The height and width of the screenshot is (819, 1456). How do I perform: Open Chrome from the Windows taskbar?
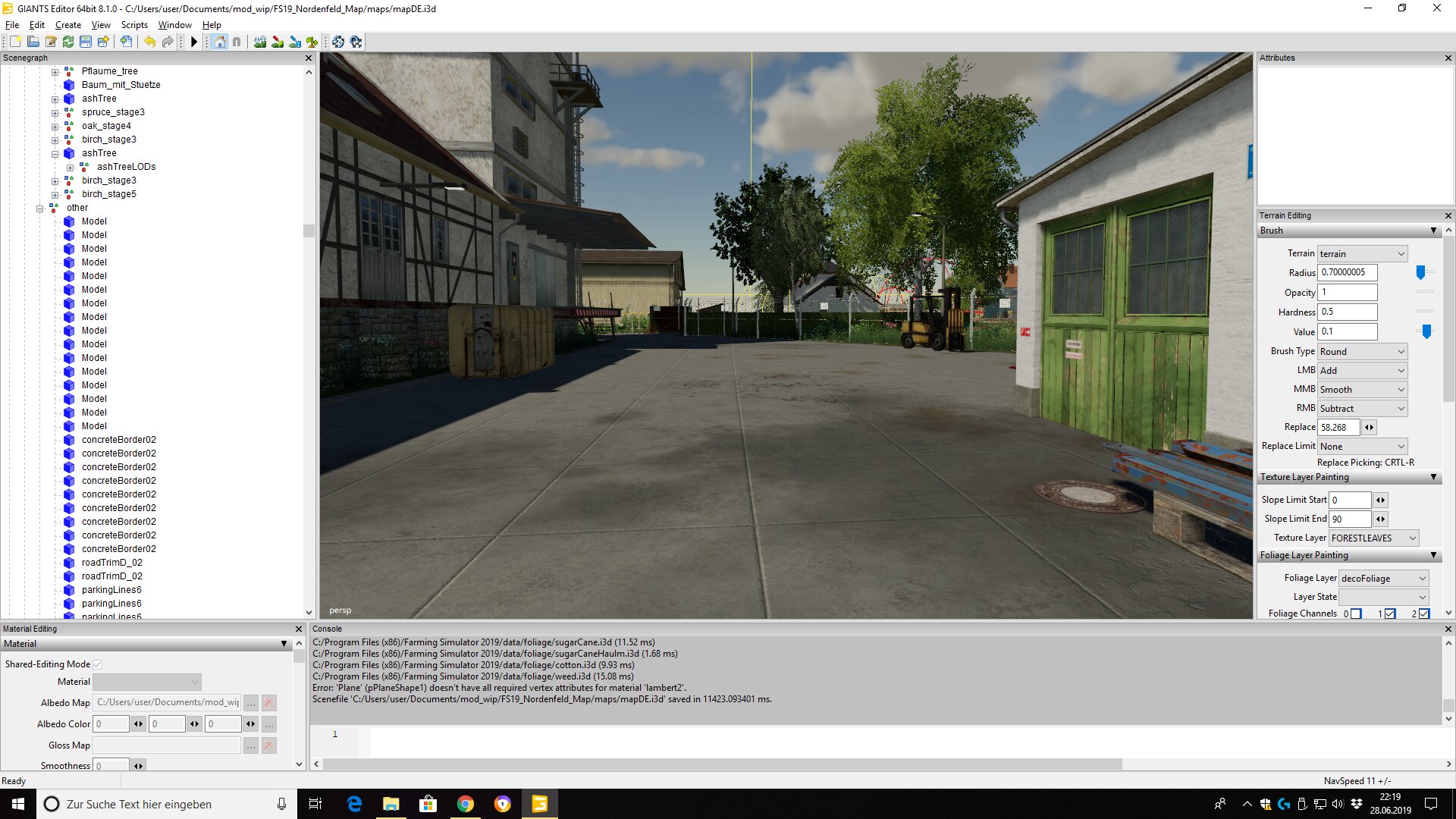coord(466,804)
